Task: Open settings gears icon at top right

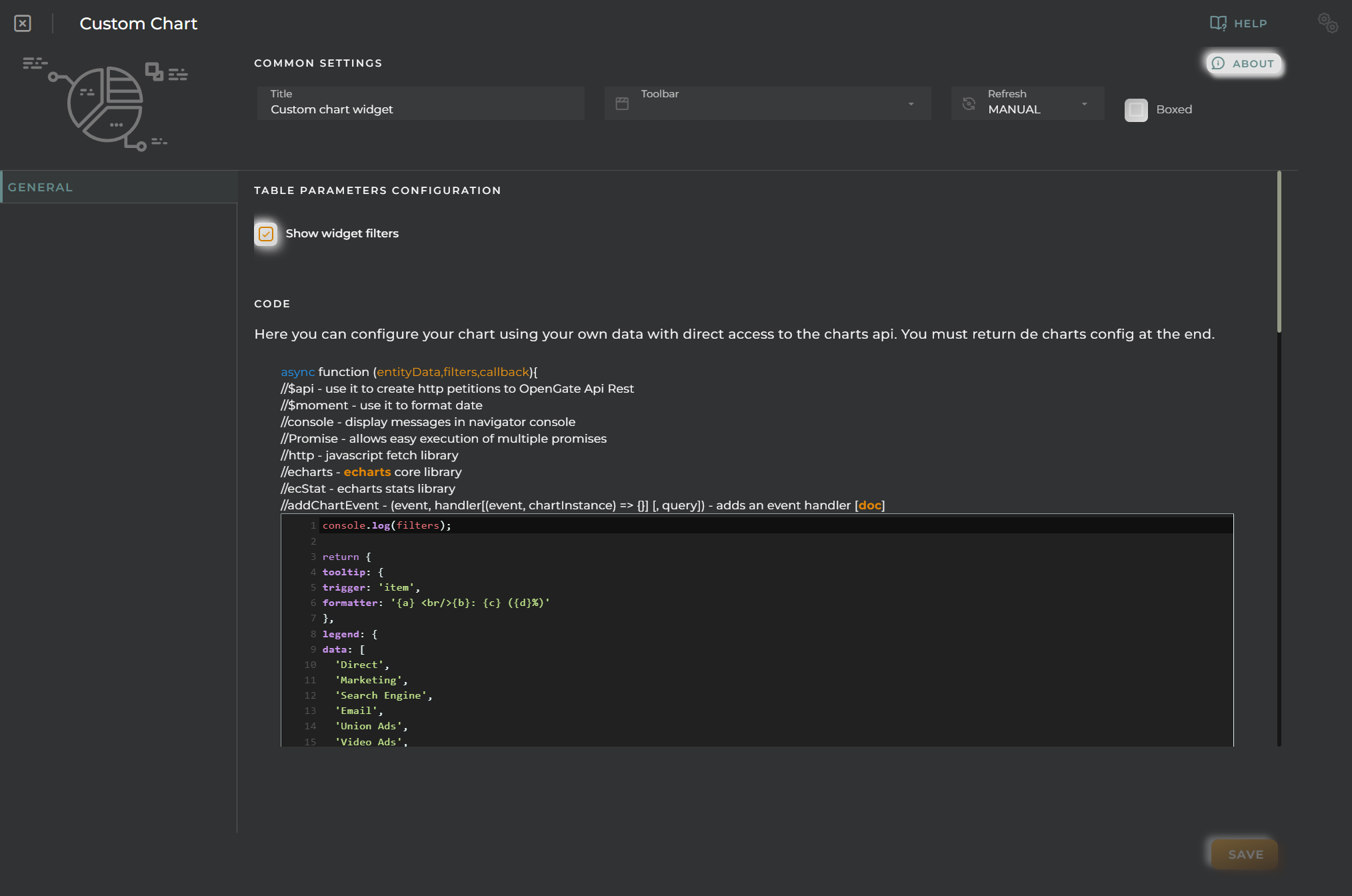Action: [1327, 23]
